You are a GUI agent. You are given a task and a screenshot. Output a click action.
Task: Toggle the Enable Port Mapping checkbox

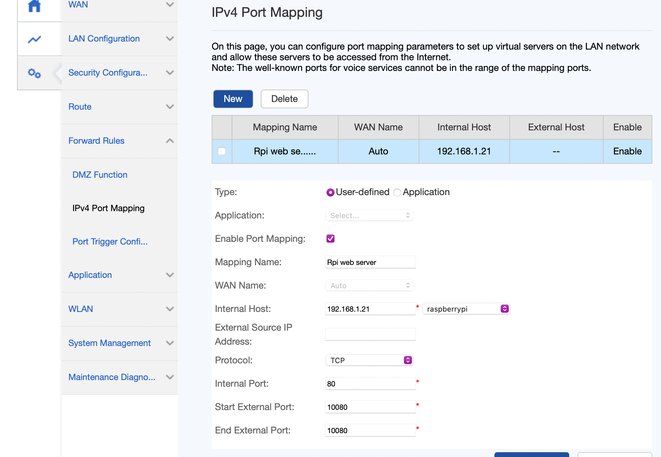331,239
